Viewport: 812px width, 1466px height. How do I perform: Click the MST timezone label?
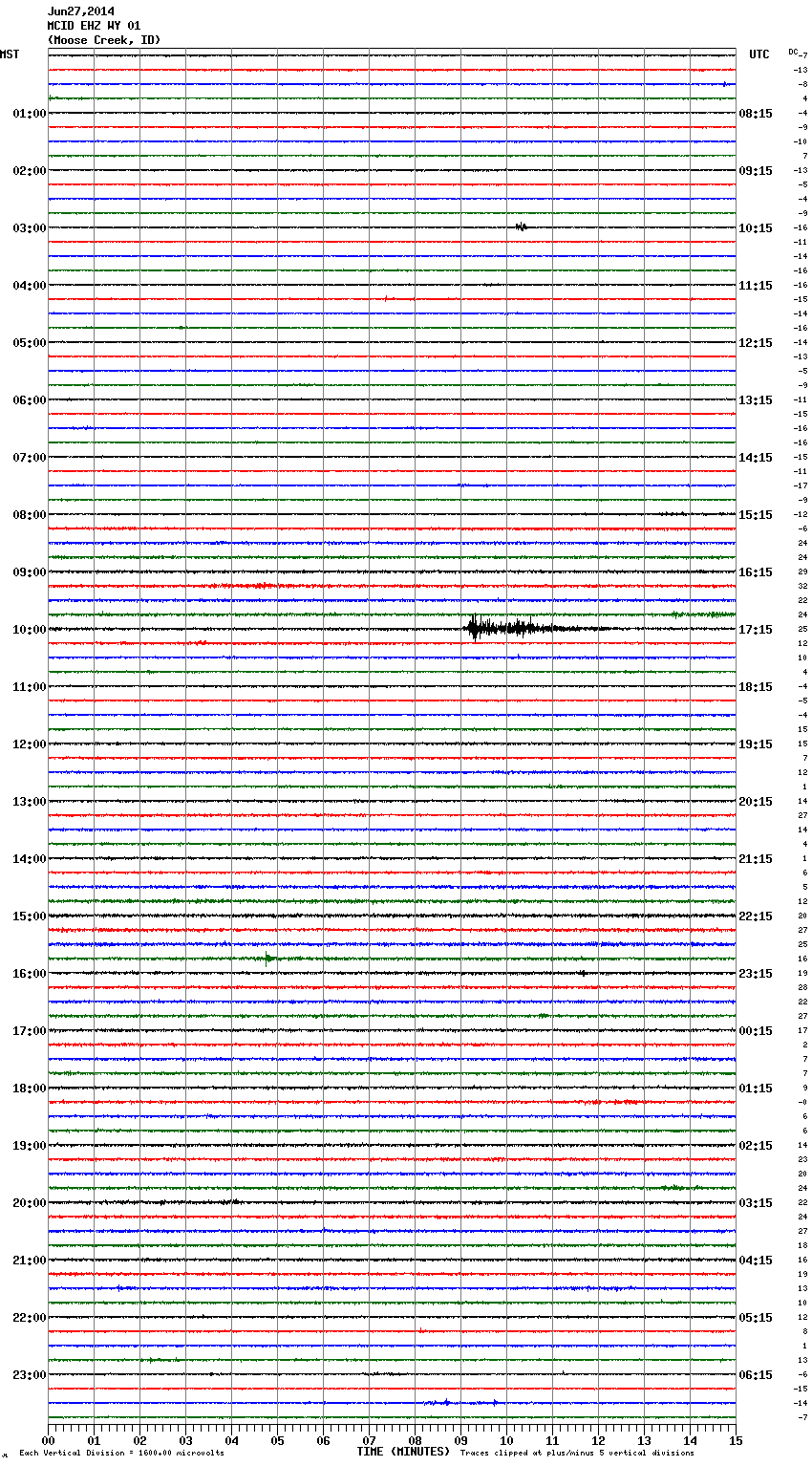pyautogui.click(x=10, y=54)
